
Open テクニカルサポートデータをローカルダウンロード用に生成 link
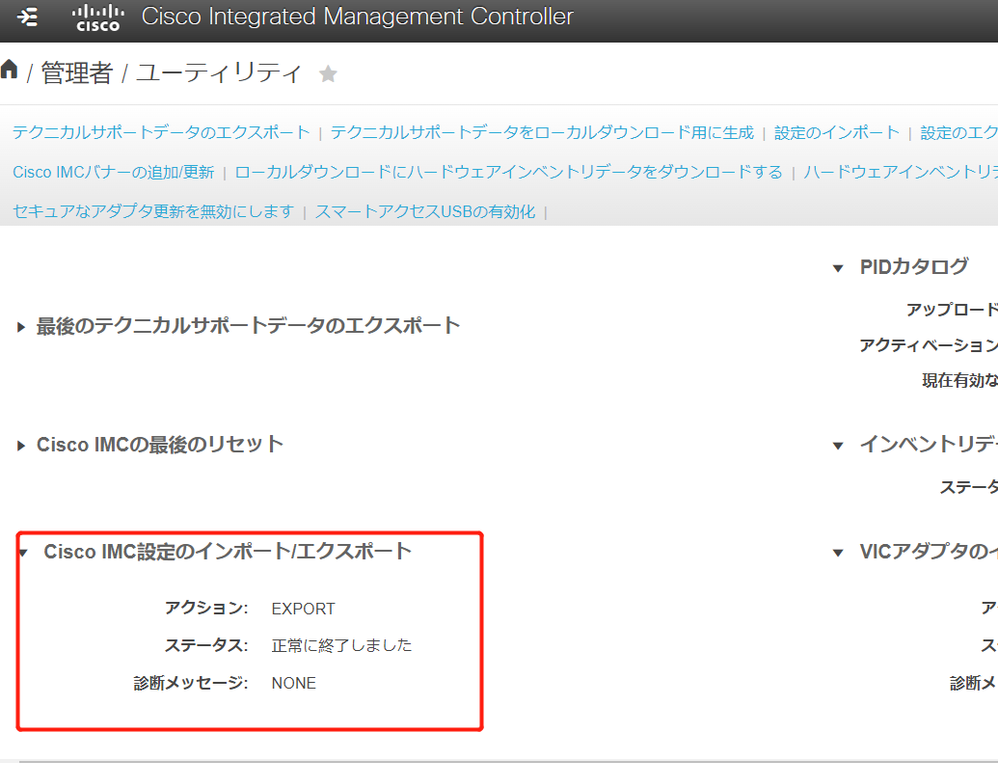pyautogui.click(x=542, y=132)
